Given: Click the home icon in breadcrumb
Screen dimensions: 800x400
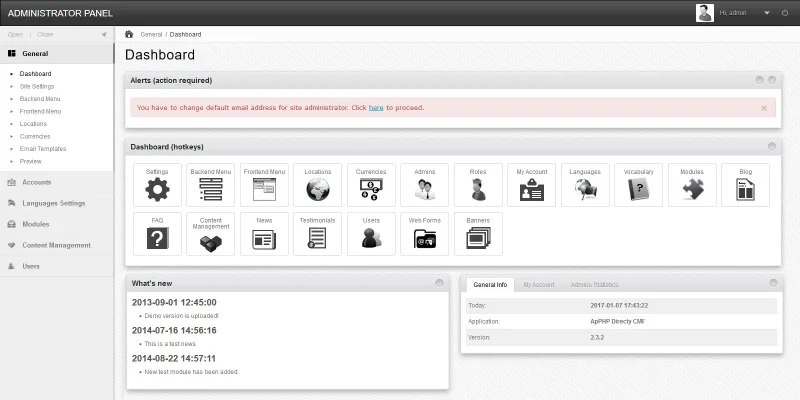Looking at the screenshot, I should point(129,34).
